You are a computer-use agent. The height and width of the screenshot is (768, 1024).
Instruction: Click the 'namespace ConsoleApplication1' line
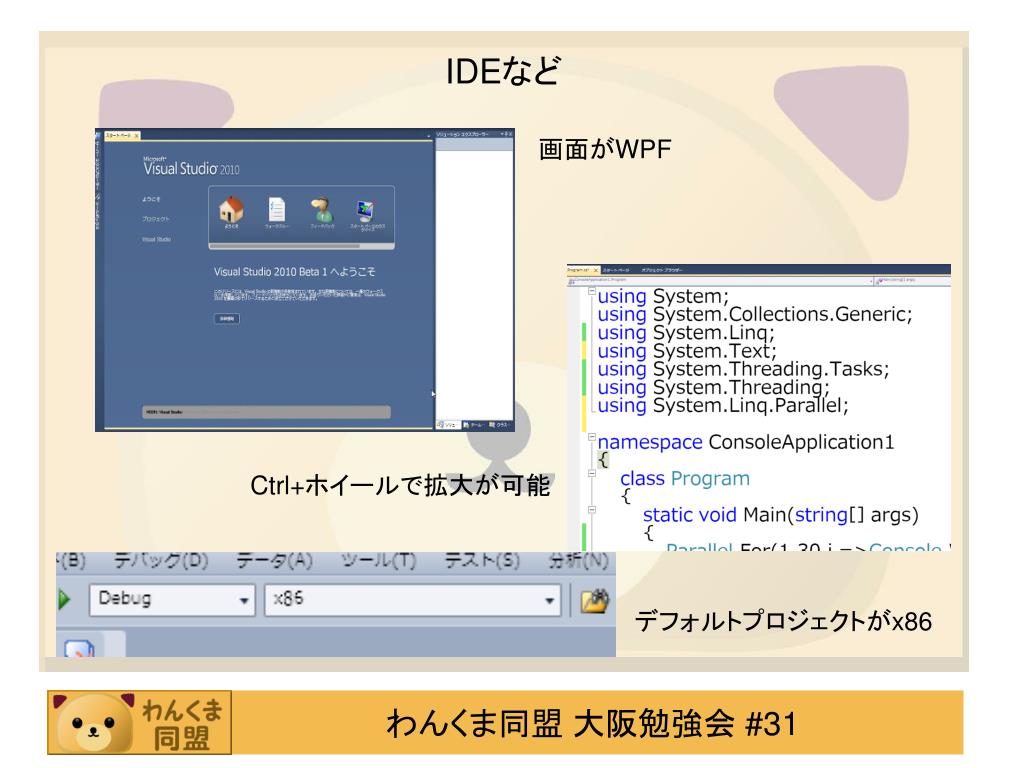[746, 442]
